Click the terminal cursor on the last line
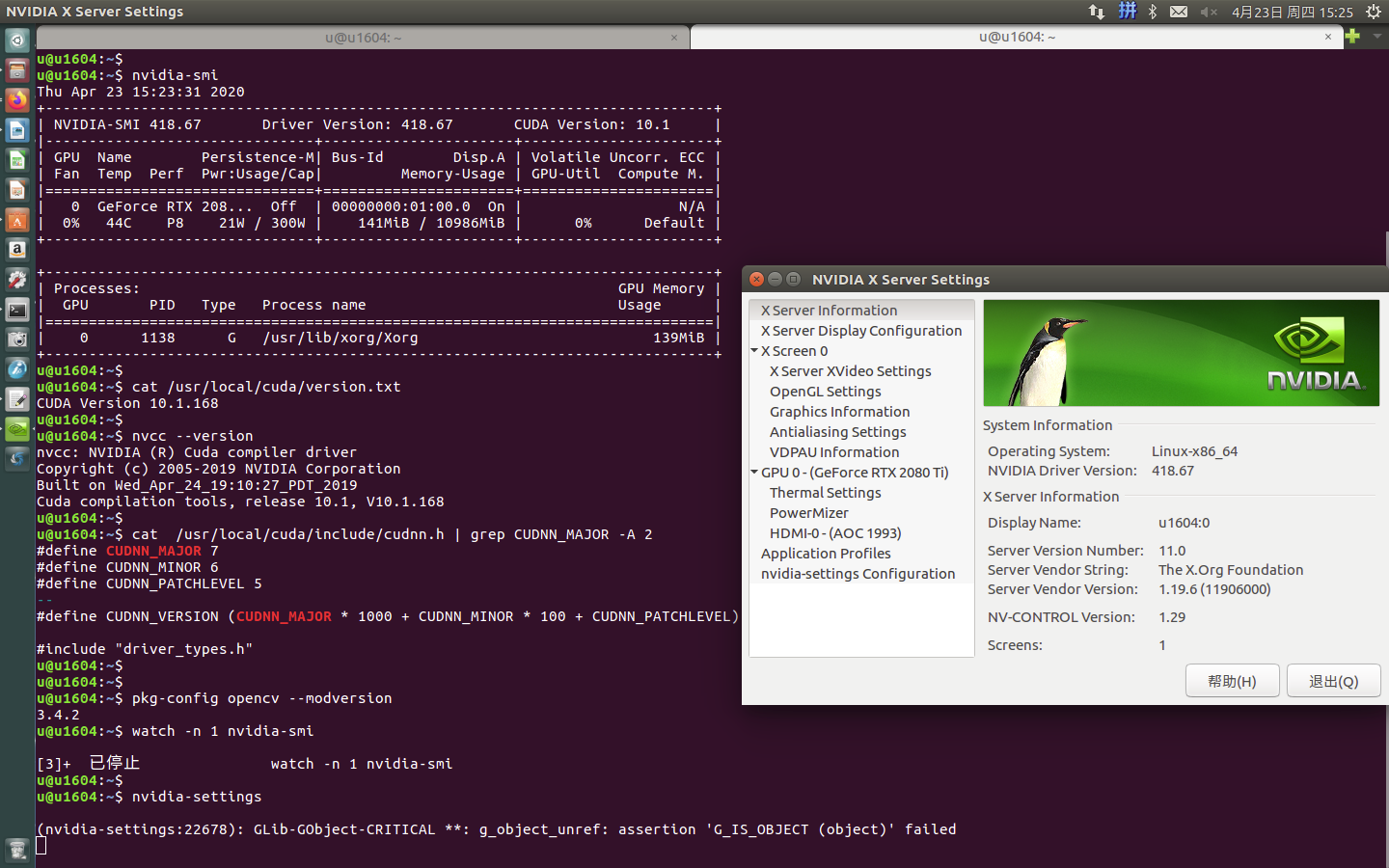1389x868 pixels. (41, 846)
